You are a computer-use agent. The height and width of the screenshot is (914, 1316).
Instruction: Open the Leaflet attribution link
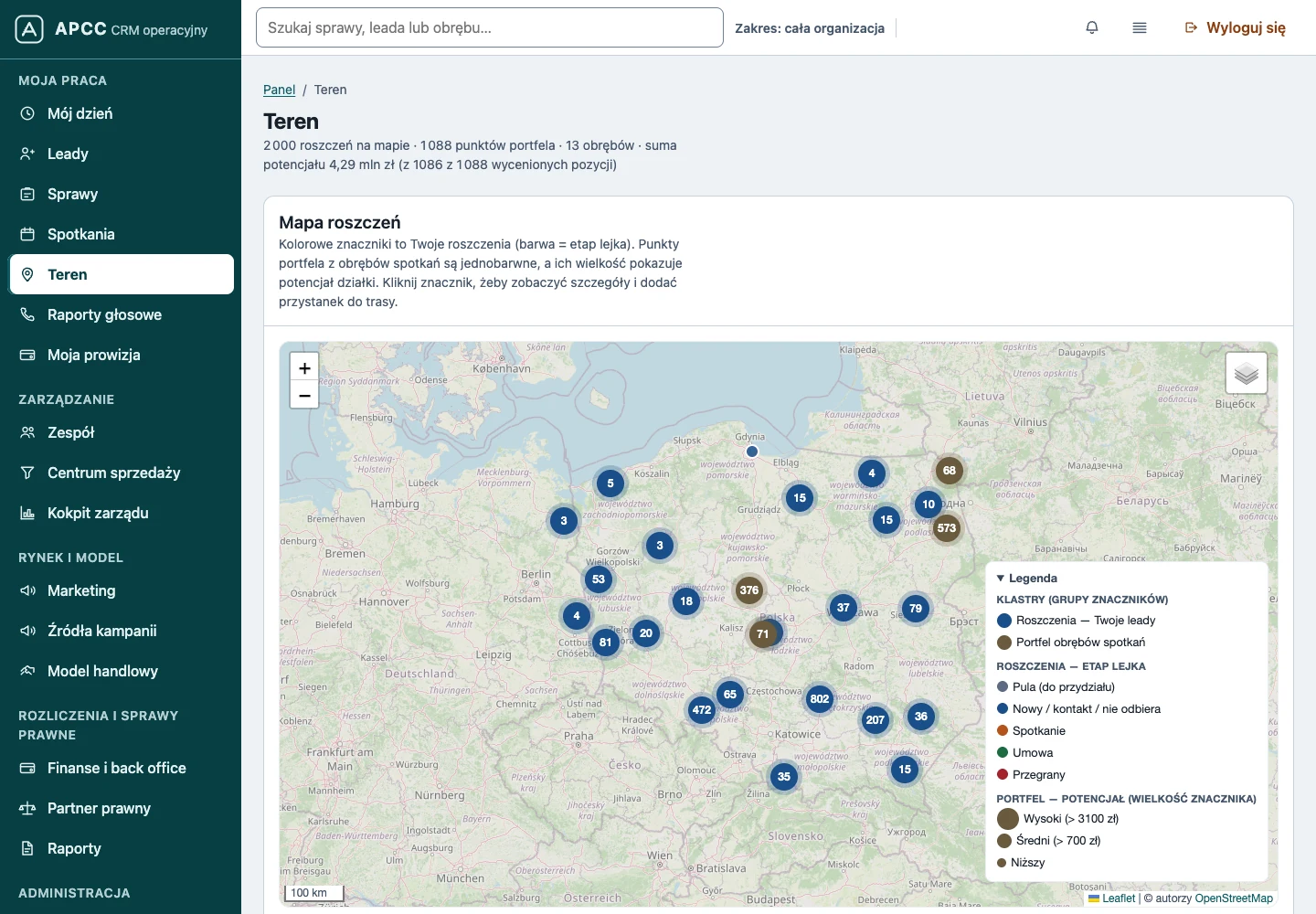(x=1112, y=898)
